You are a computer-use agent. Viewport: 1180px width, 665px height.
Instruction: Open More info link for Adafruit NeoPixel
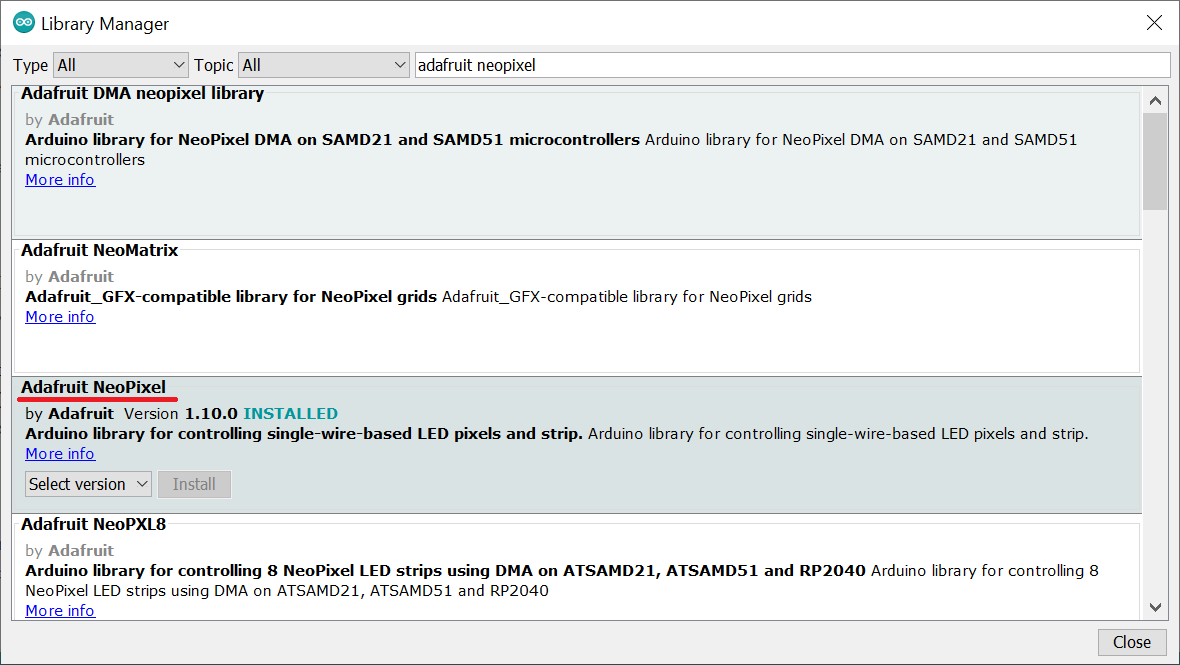point(60,454)
